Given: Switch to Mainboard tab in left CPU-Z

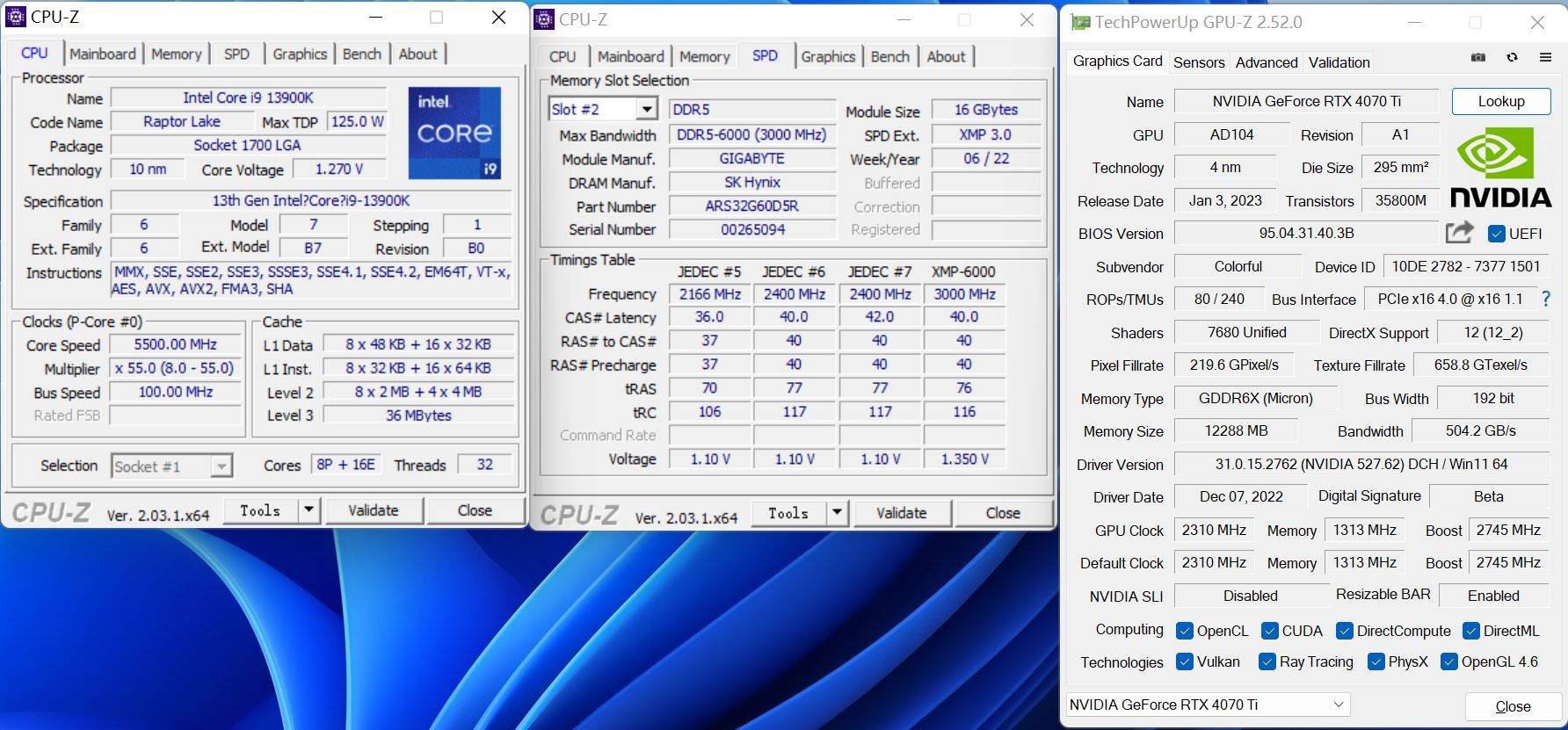Looking at the screenshot, I should (103, 54).
